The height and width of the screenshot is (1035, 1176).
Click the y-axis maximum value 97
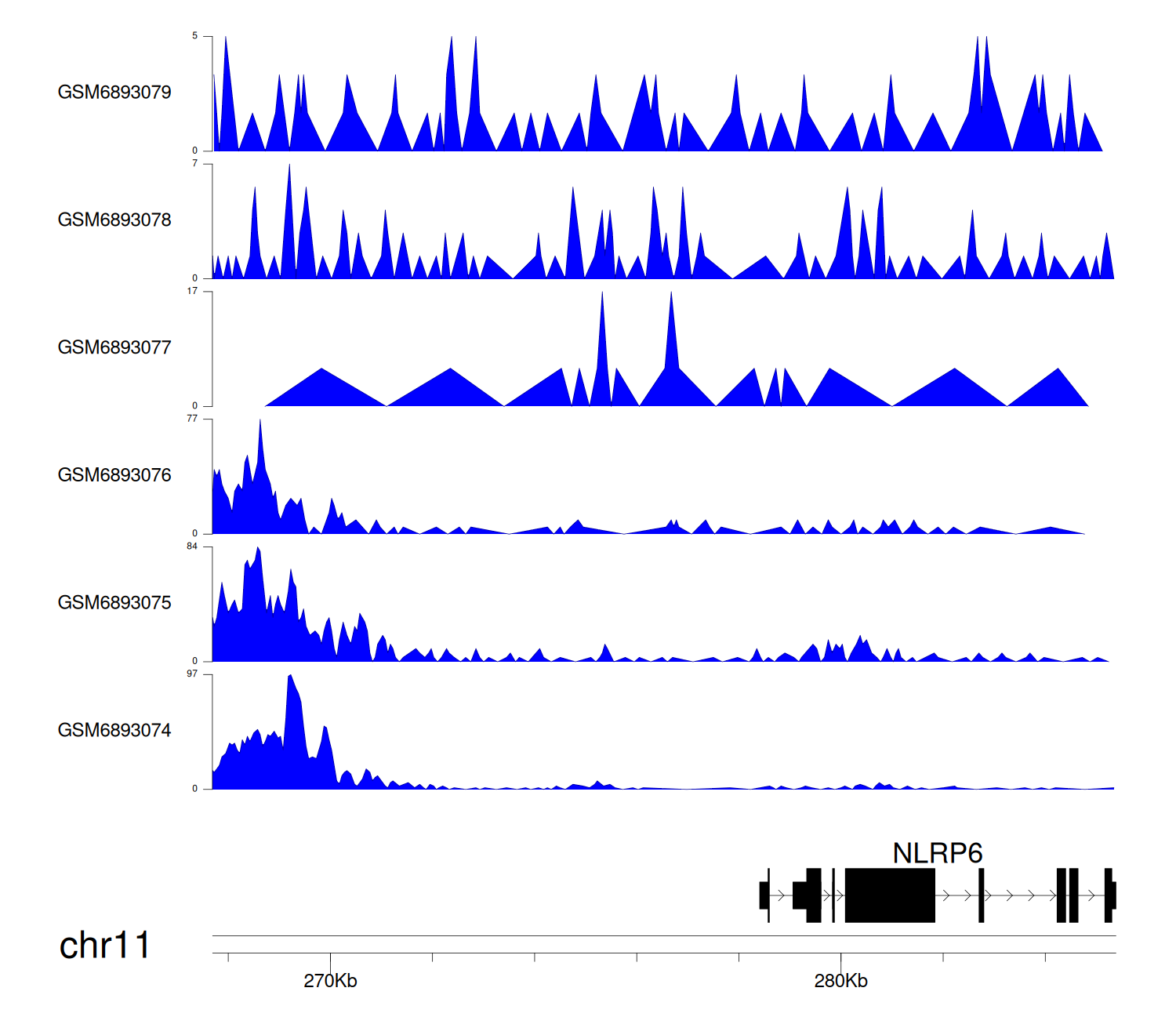192,674
